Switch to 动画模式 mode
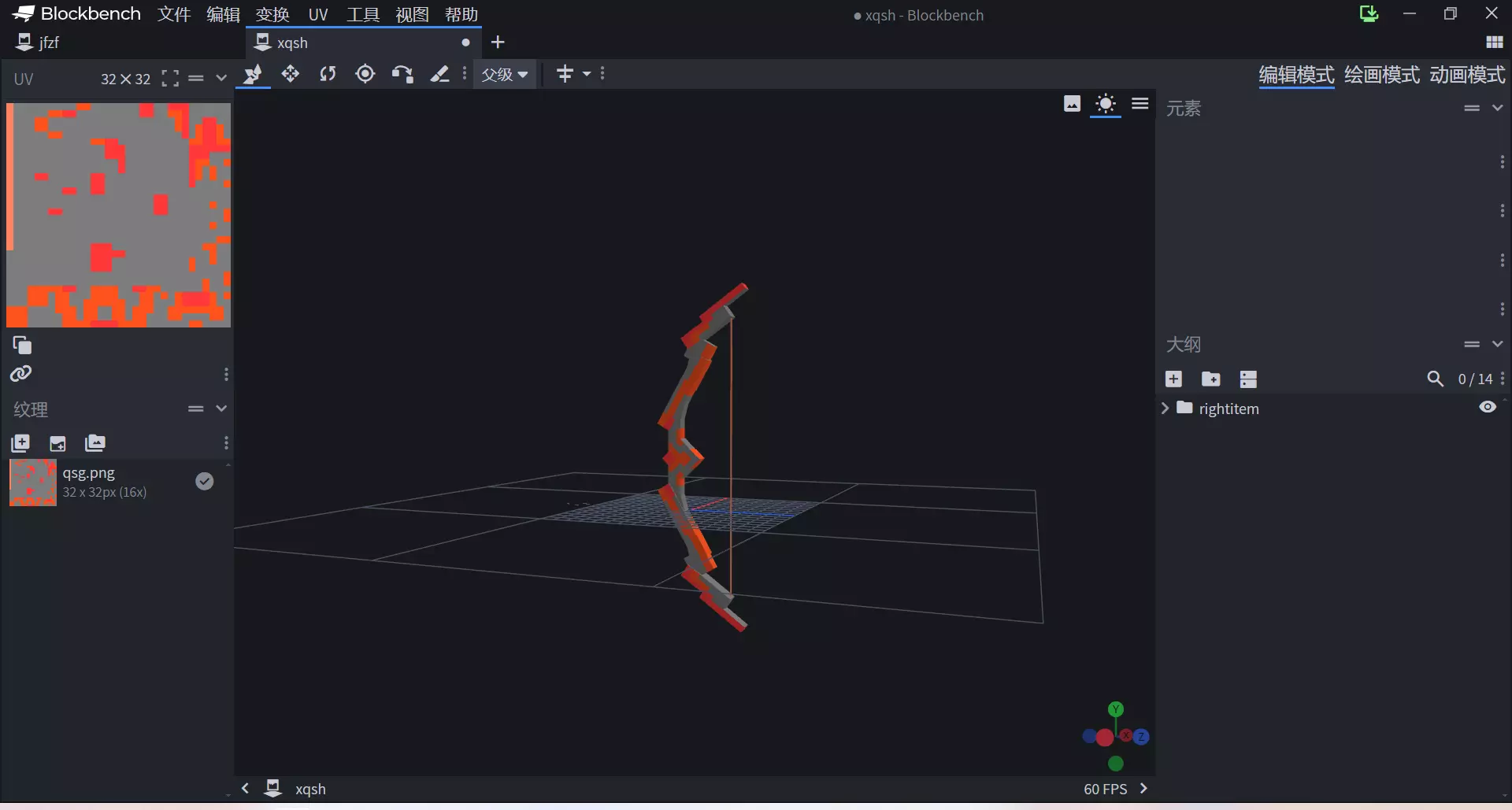Viewport: 1512px width, 810px height. [1467, 75]
